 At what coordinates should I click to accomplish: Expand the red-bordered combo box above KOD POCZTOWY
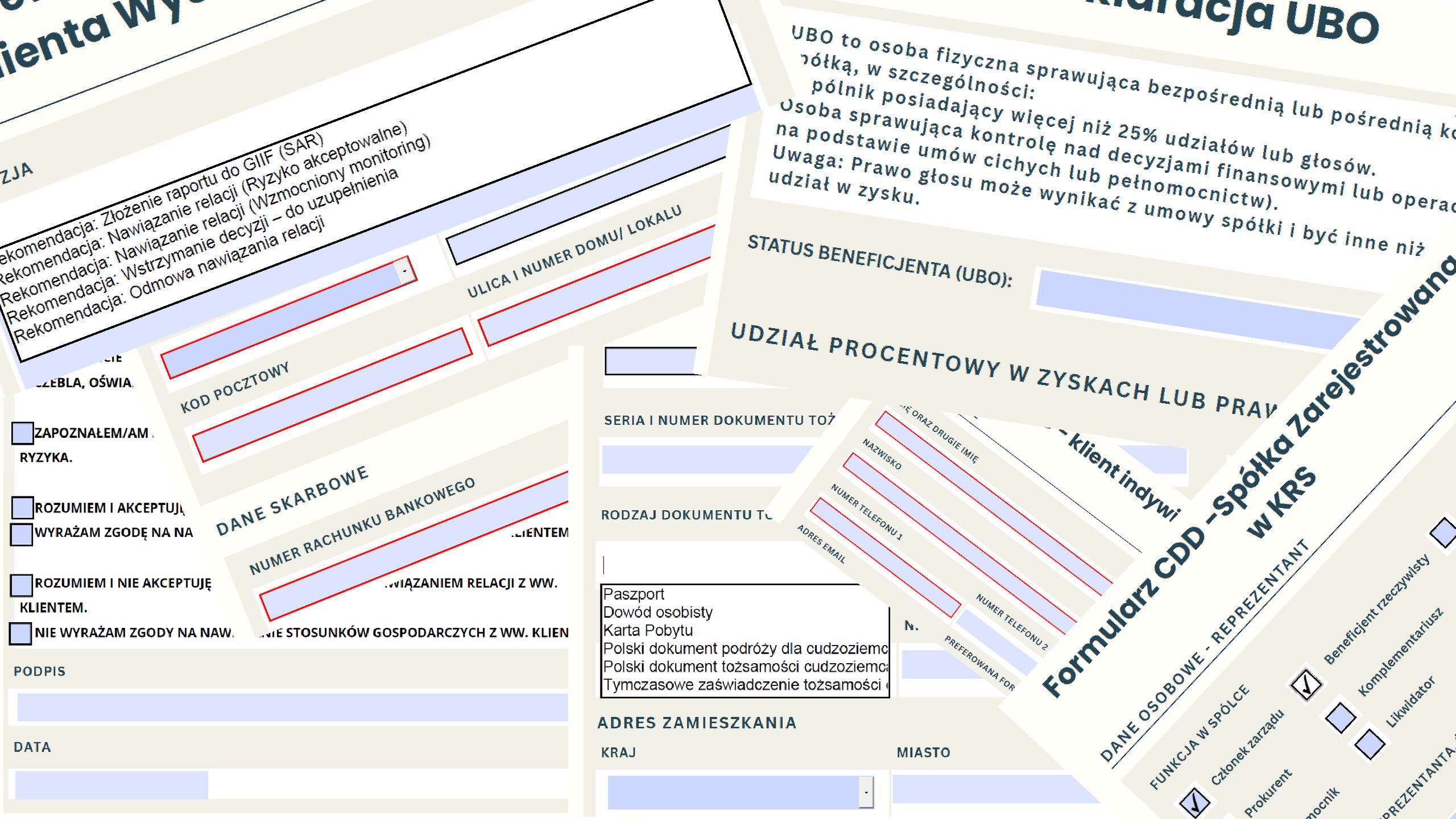pos(404,271)
